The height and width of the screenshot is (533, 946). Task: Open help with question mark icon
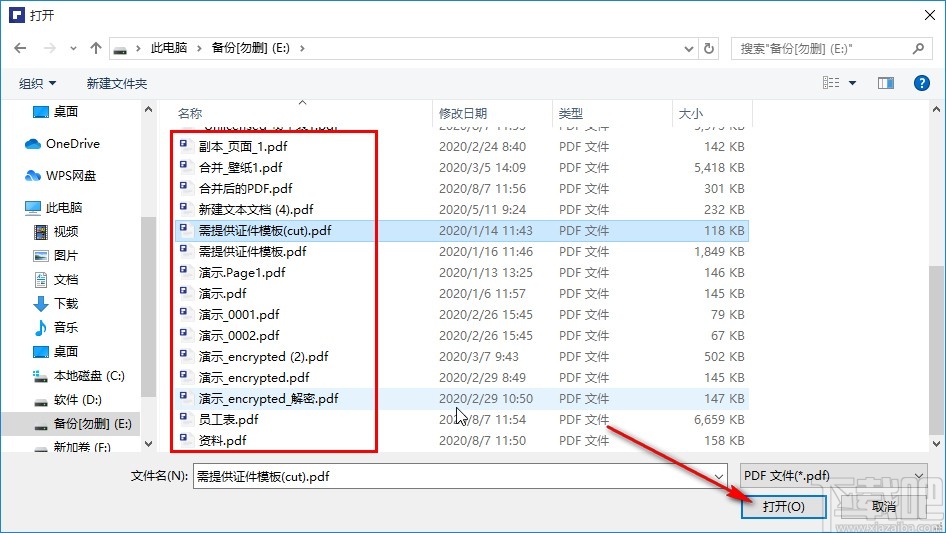tap(921, 83)
